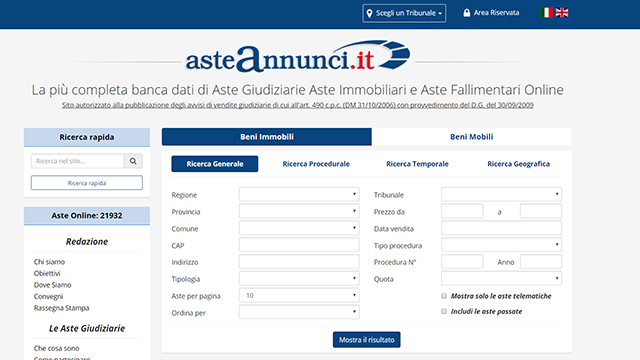Screen dimensions: 640x360
Task: Open the Quota dropdown
Action: pyautogui.click(x=501, y=279)
